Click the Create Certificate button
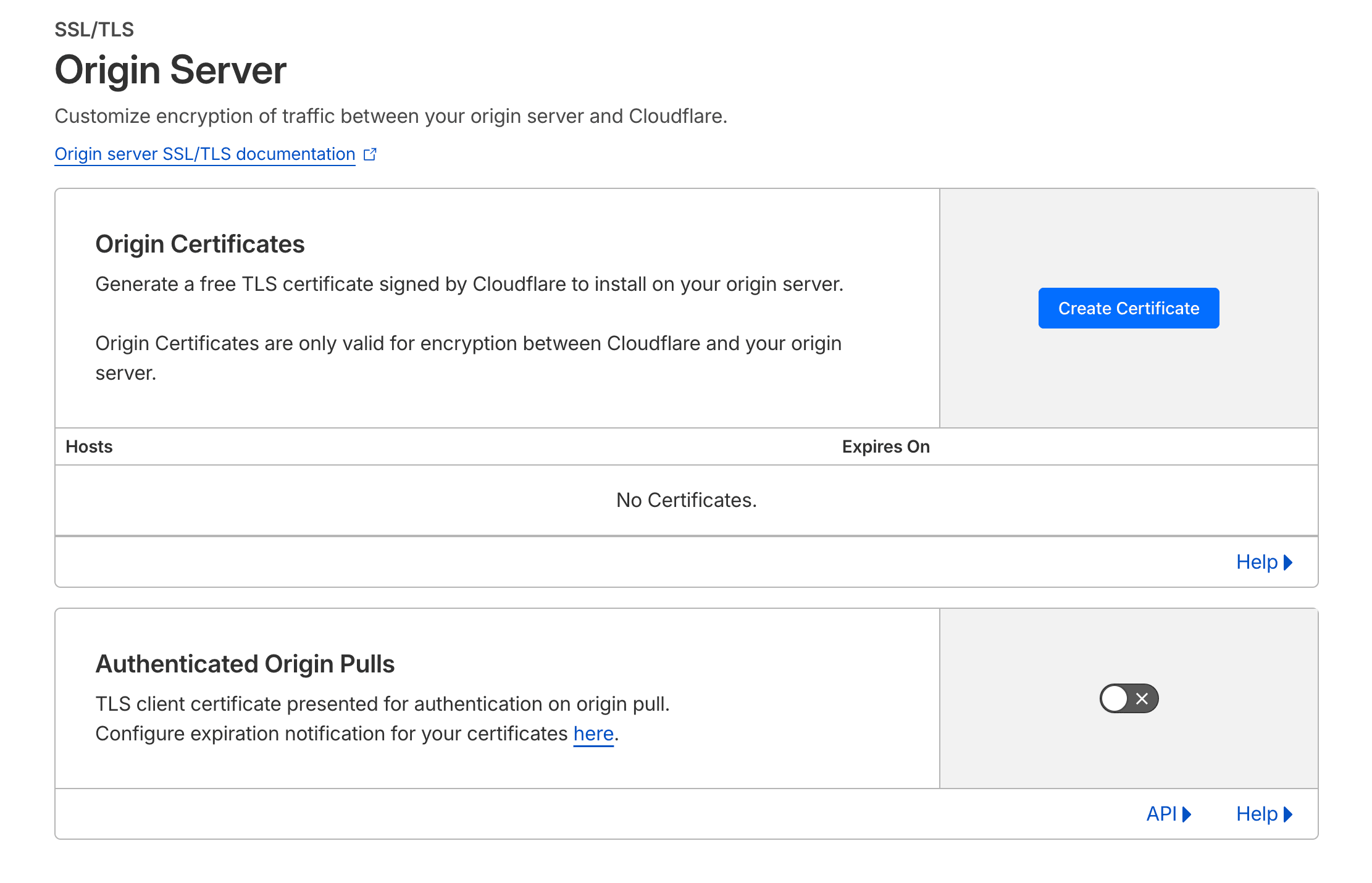The width and height of the screenshot is (1372, 883). pos(1128,308)
